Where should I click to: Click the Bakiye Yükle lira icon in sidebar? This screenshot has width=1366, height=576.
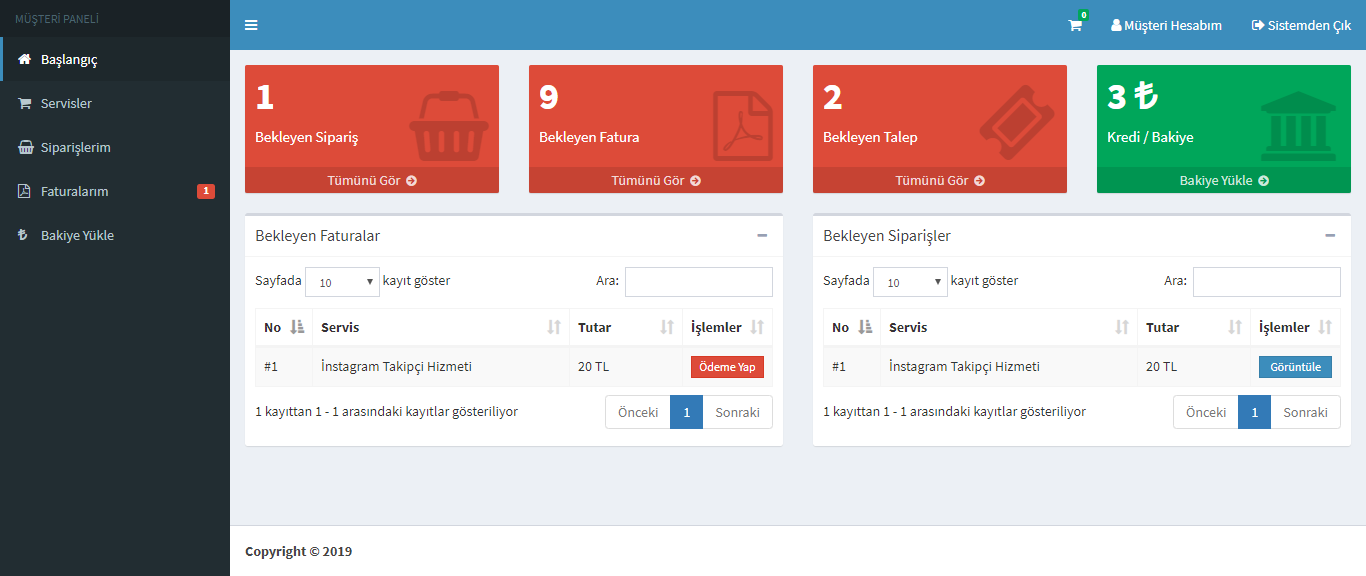coord(23,236)
